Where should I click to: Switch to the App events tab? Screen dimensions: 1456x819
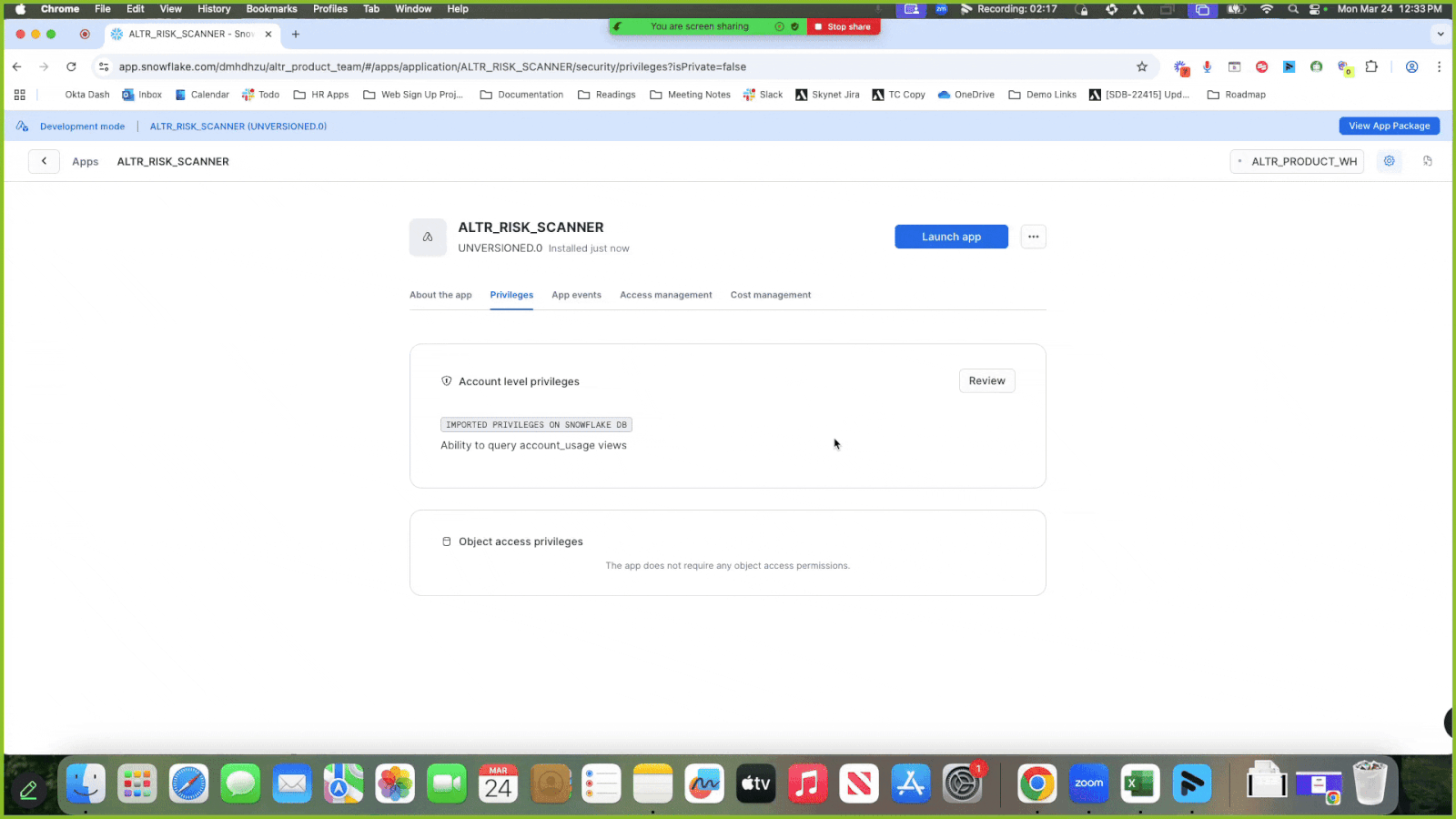(x=576, y=294)
